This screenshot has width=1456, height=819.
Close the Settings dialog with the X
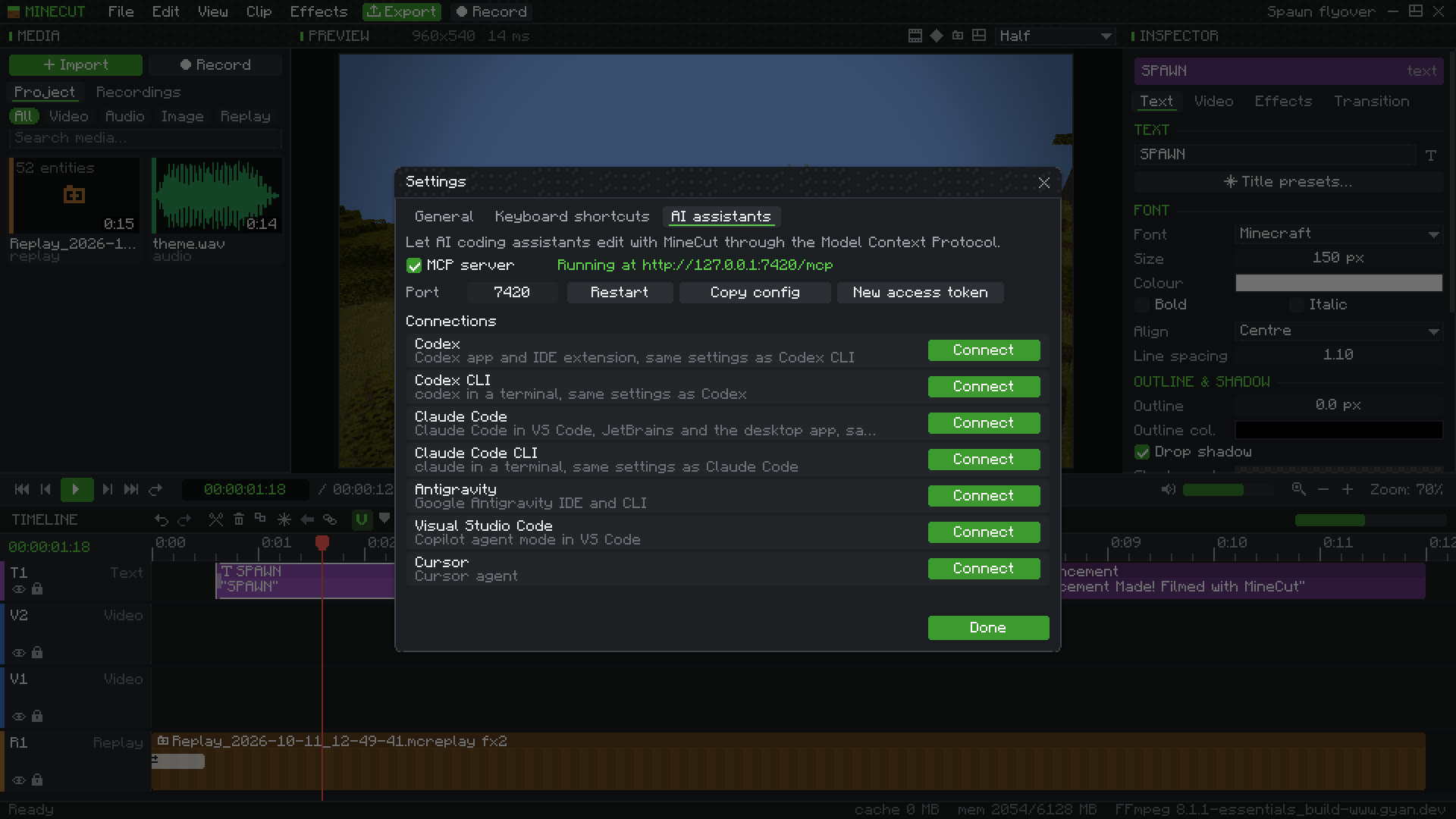point(1044,183)
